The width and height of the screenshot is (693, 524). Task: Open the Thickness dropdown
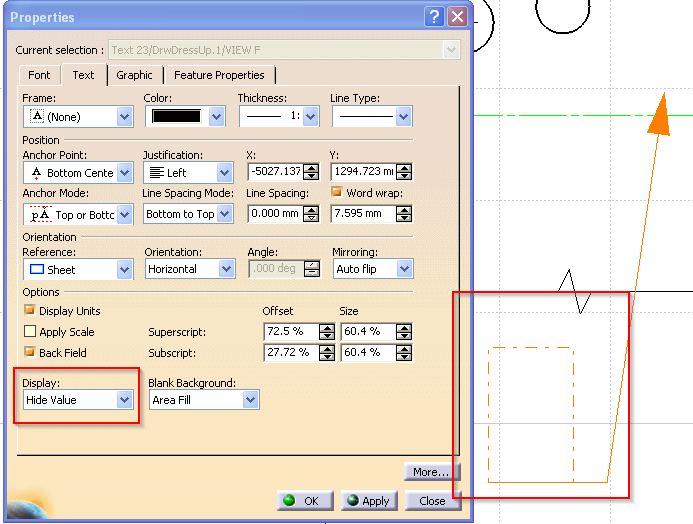(311, 117)
